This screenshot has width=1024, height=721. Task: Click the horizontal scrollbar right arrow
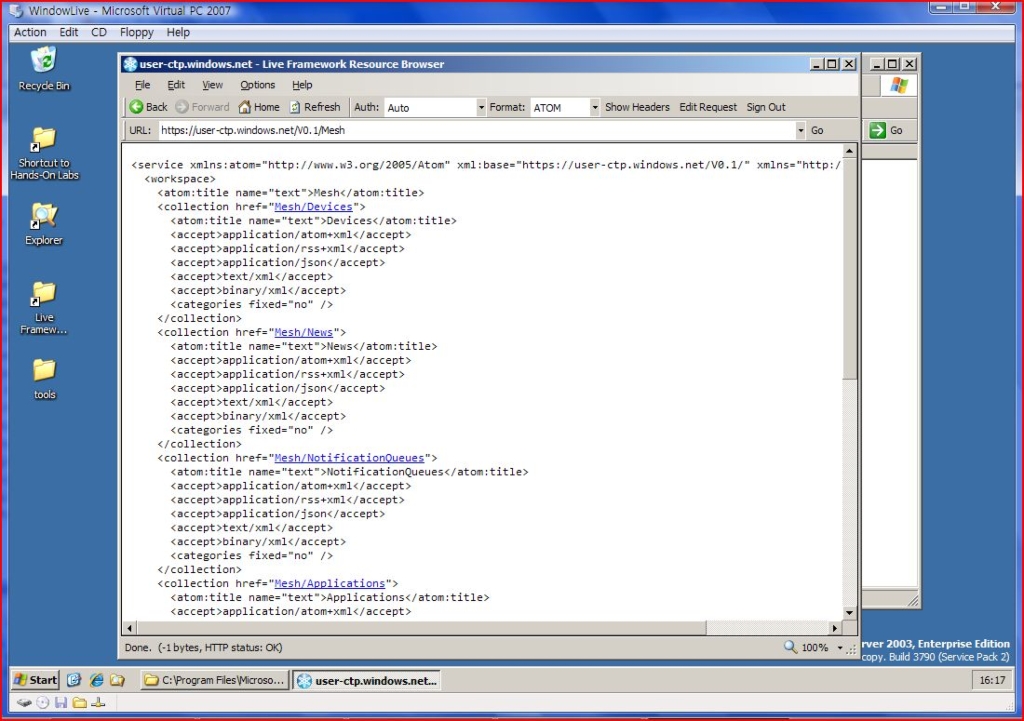click(835, 628)
